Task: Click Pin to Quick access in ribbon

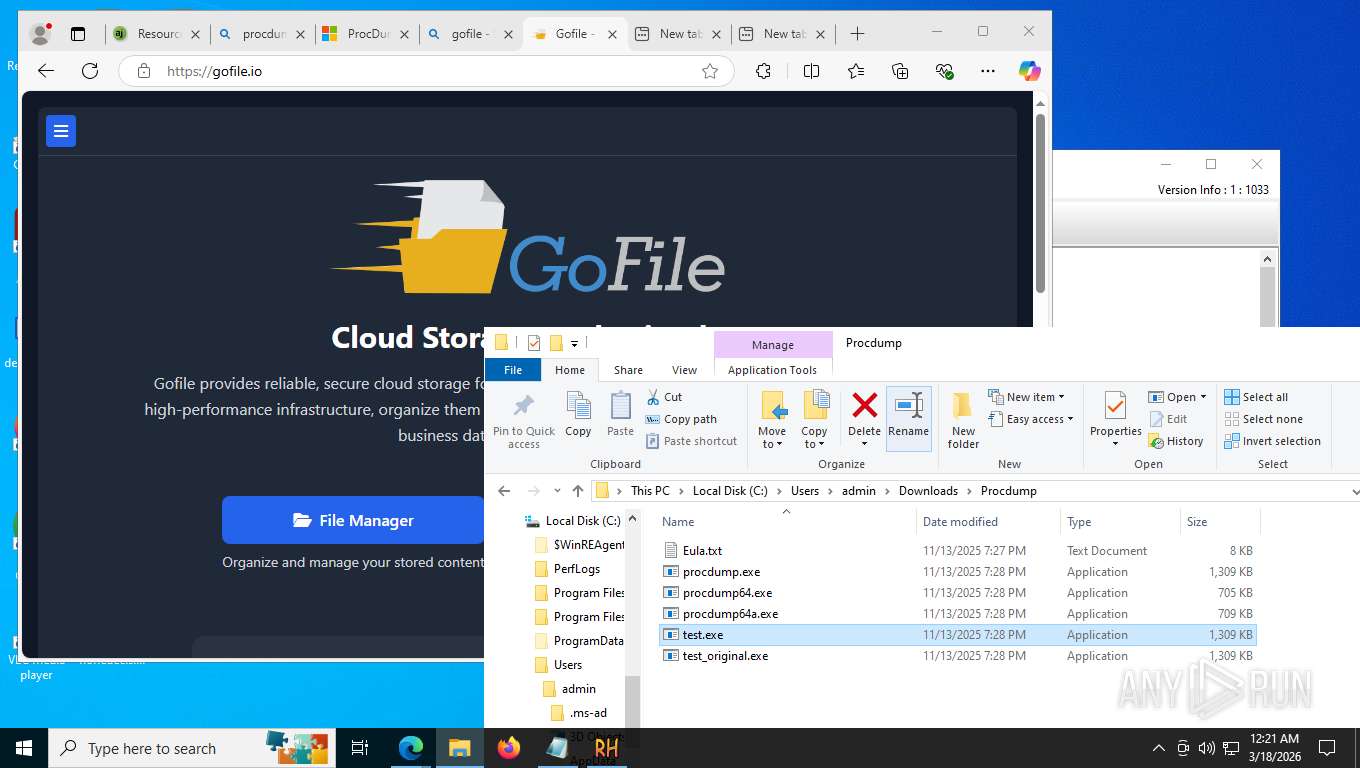Action: [x=523, y=420]
